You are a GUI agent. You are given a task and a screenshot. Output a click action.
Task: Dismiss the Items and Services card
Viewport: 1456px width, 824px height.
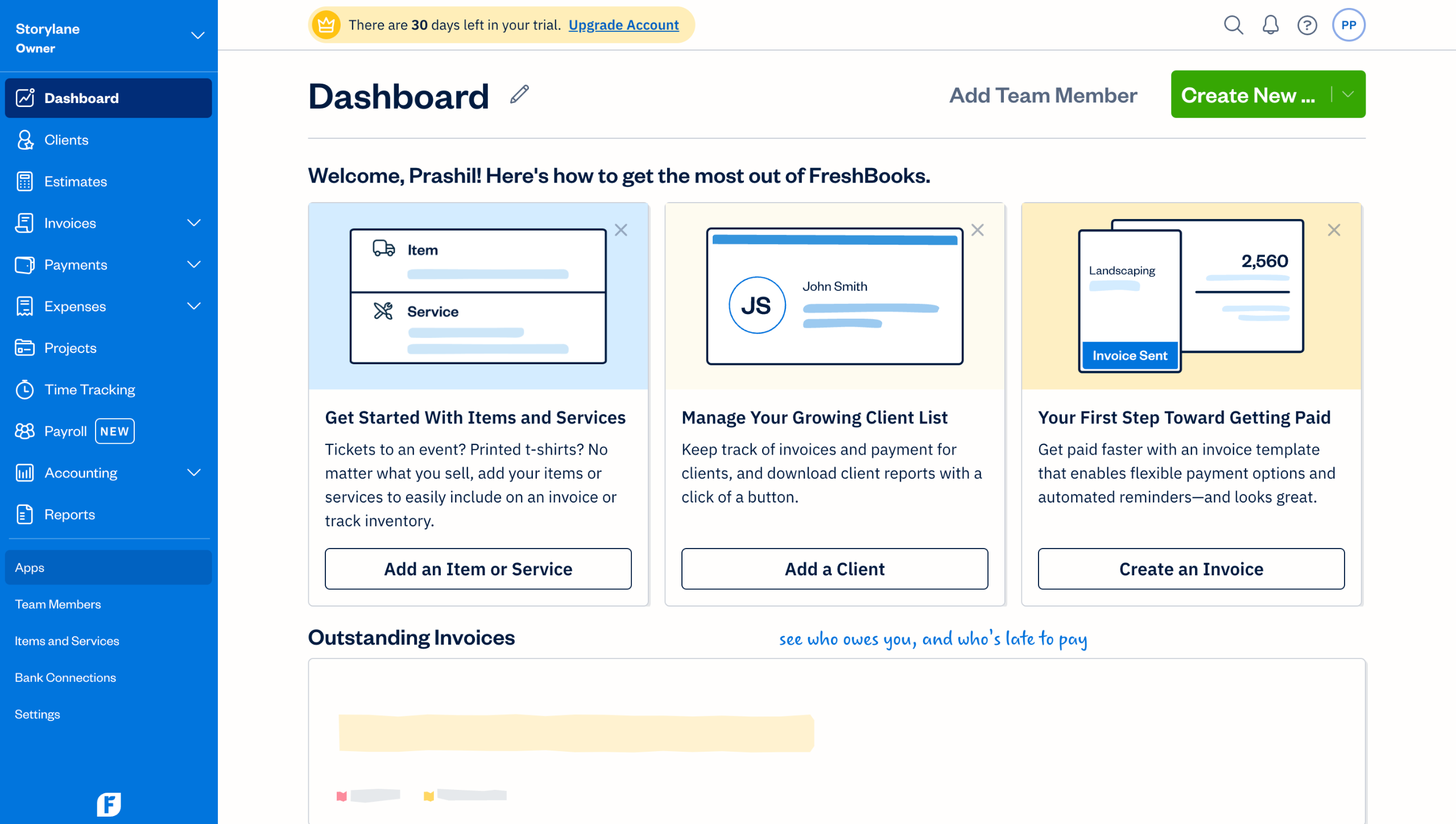621,230
